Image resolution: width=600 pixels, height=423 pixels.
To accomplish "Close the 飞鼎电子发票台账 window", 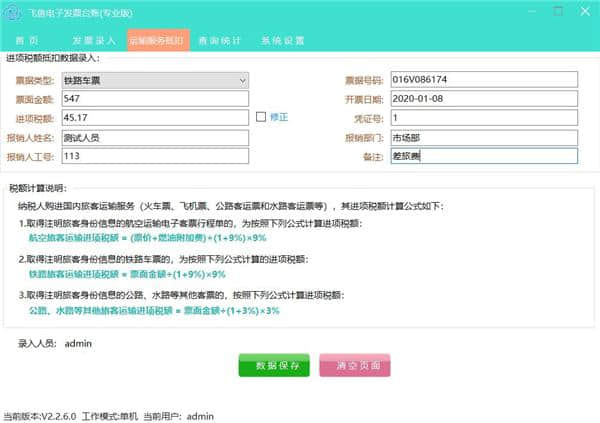I will tap(583, 12).
